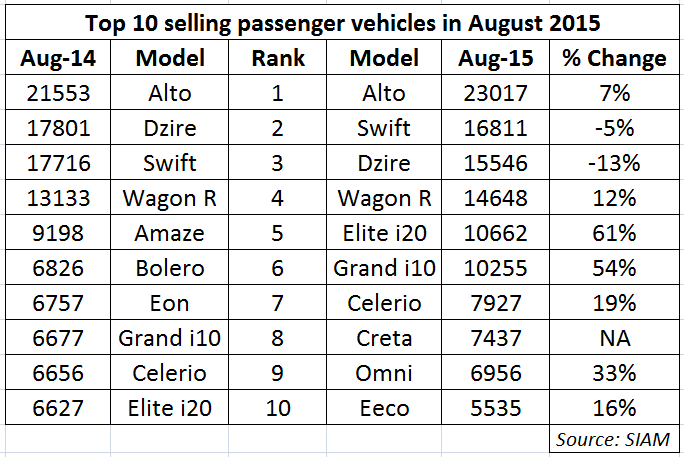Screen dimensions: 684x457
Task: Click the NA percent change cell
Action: 613,338
